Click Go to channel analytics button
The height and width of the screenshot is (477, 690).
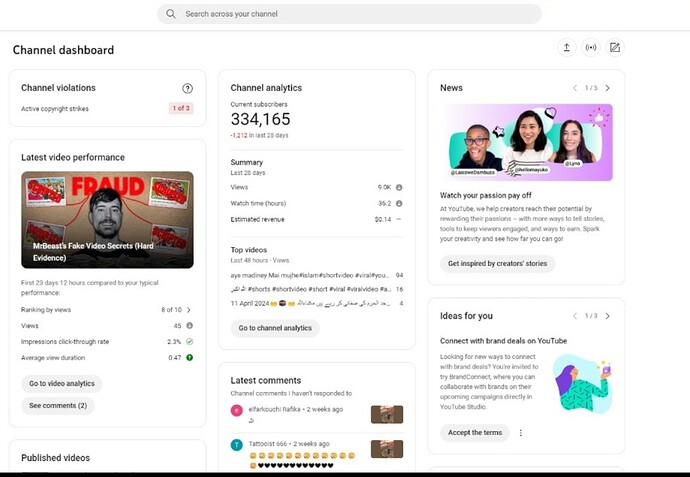click(275, 328)
